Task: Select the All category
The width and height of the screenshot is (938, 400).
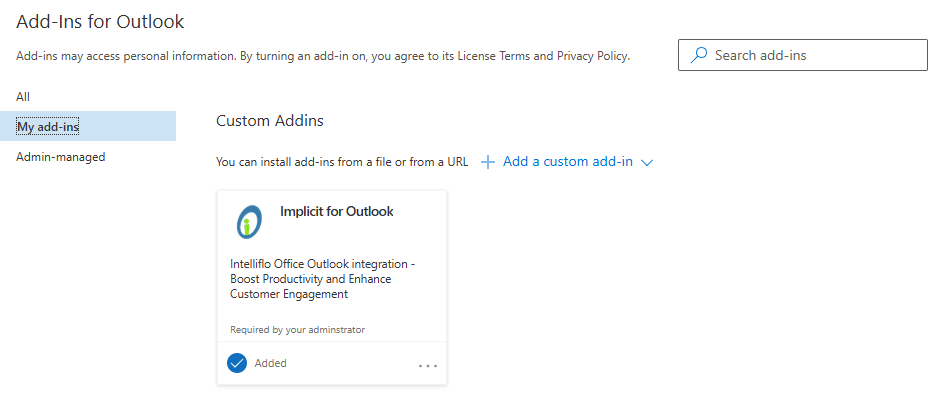Action: [23, 97]
